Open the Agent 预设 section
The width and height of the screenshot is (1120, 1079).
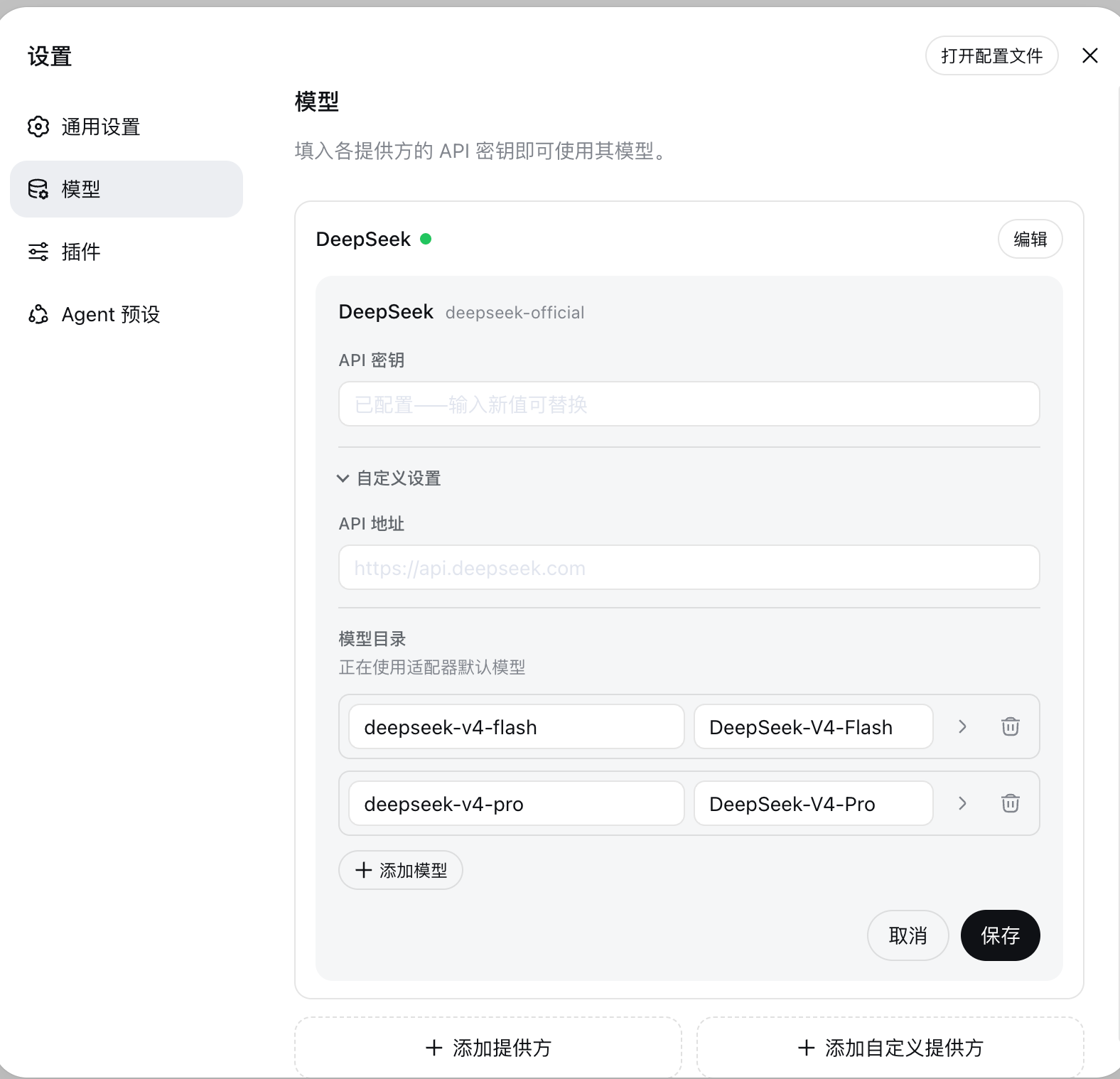(126, 314)
